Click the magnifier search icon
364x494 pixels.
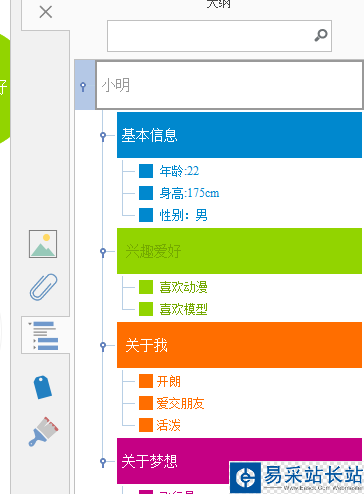(x=321, y=35)
